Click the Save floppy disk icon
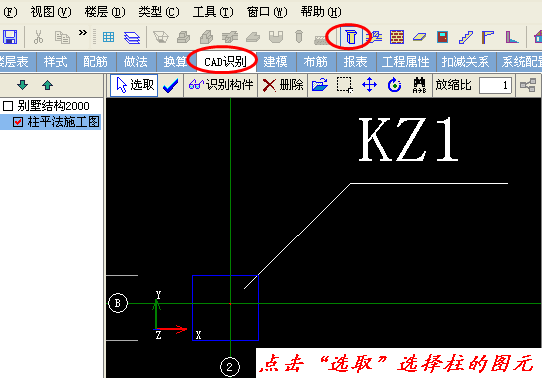The width and height of the screenshot is (542, 378). [10, 37]
